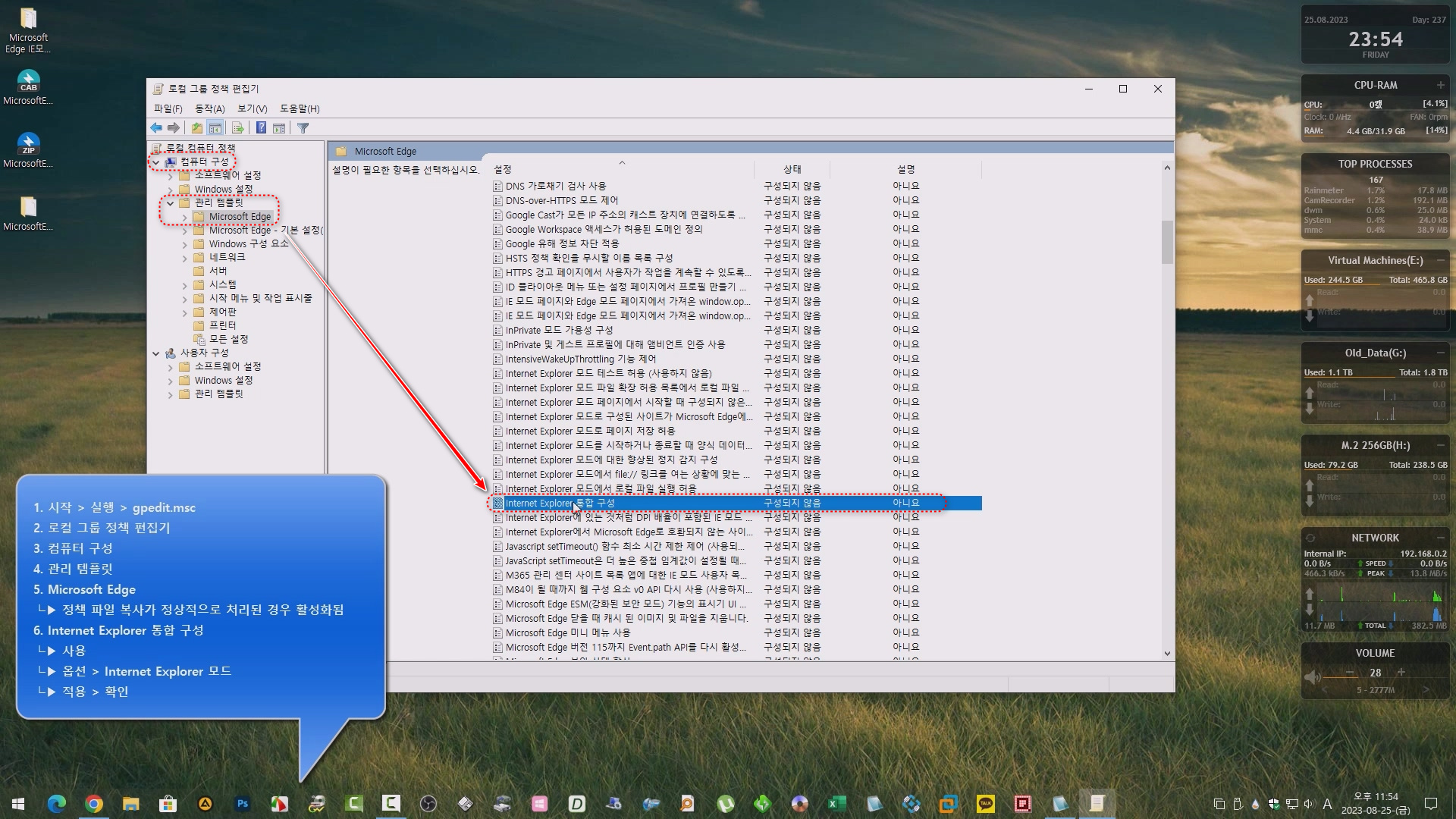Toggle the Action pane toolbar icon
Image resolution: width=1456 pixels, height=819 pixels.
(279, 128)
